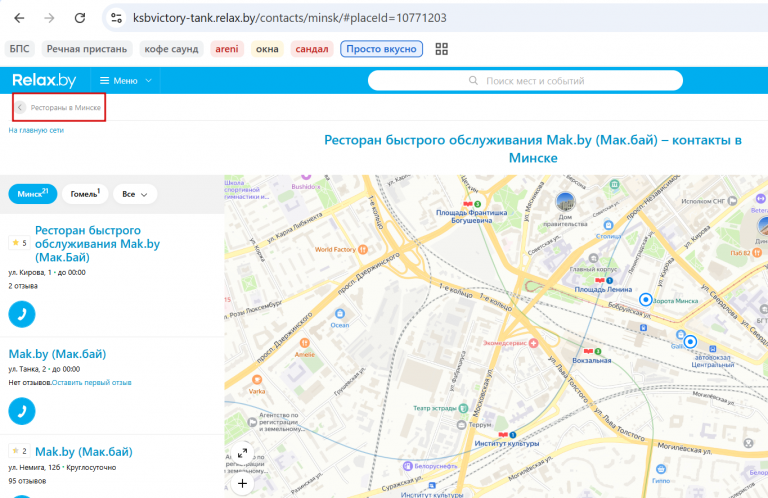Click Экомедсервис marker on map
Image resolution: width=768 pixels, height=498 pixels.
[x=533, y=343]
